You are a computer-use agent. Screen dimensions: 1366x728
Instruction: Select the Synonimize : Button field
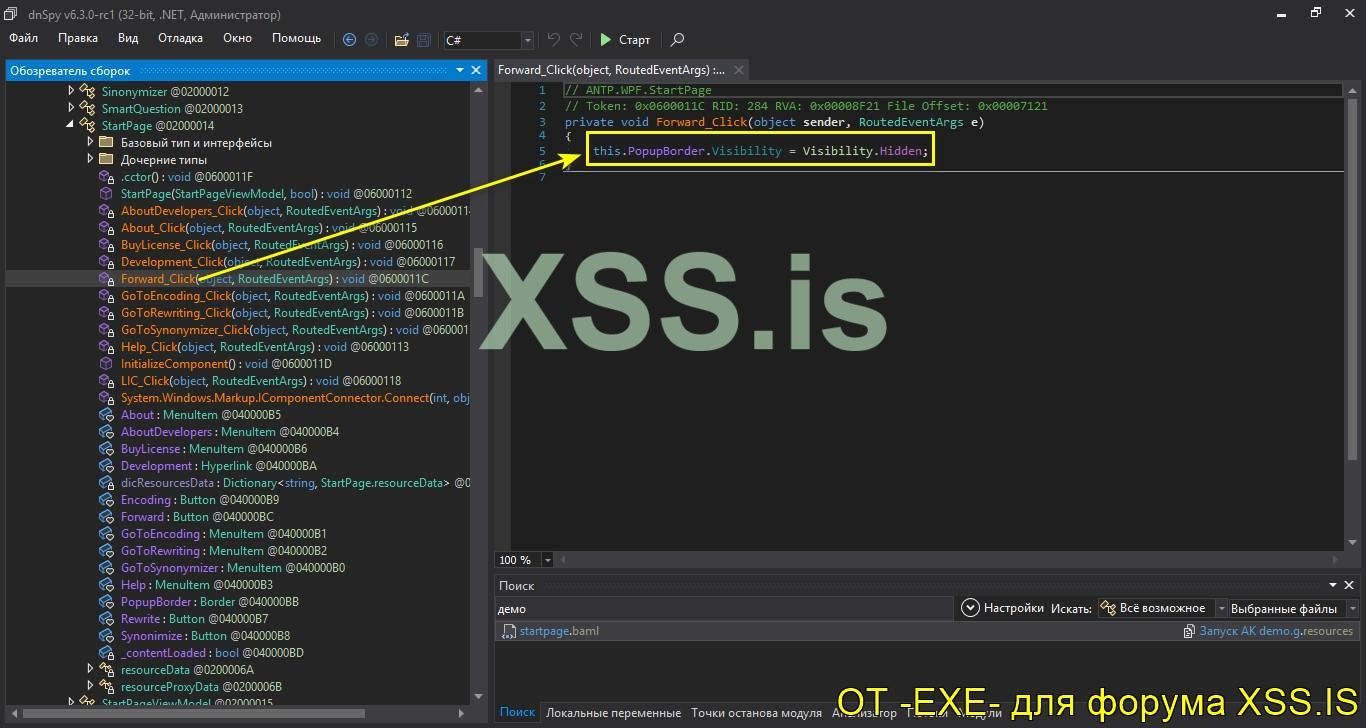pos(205,635)
